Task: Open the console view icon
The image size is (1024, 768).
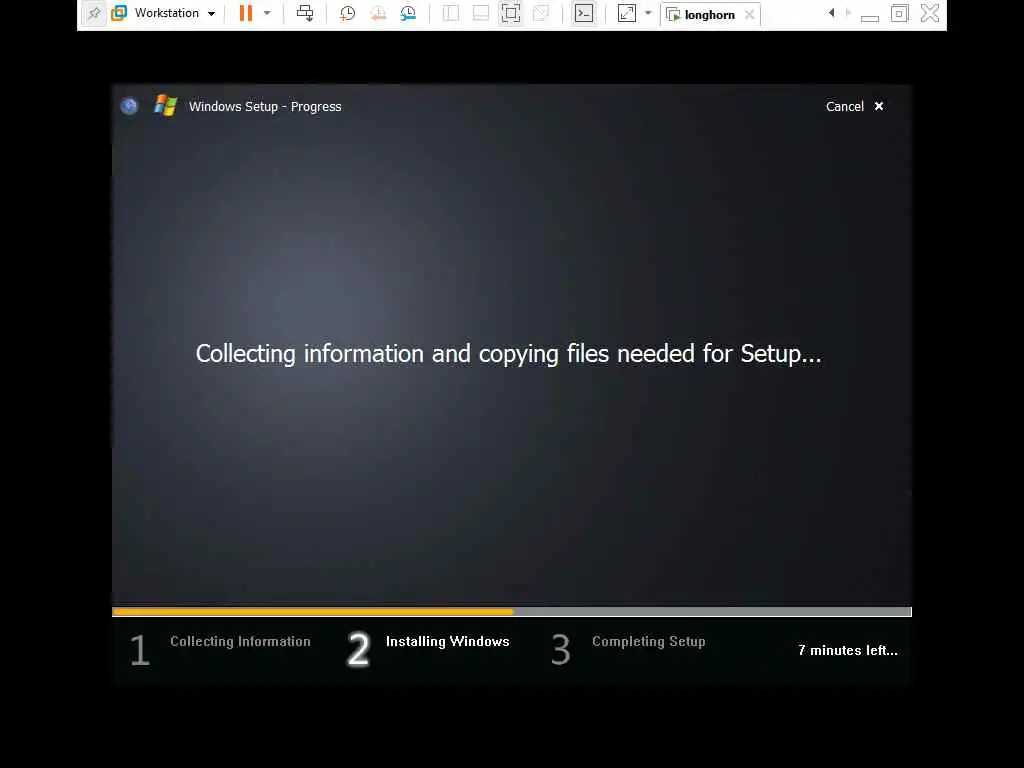Action: tap(584, 13)
